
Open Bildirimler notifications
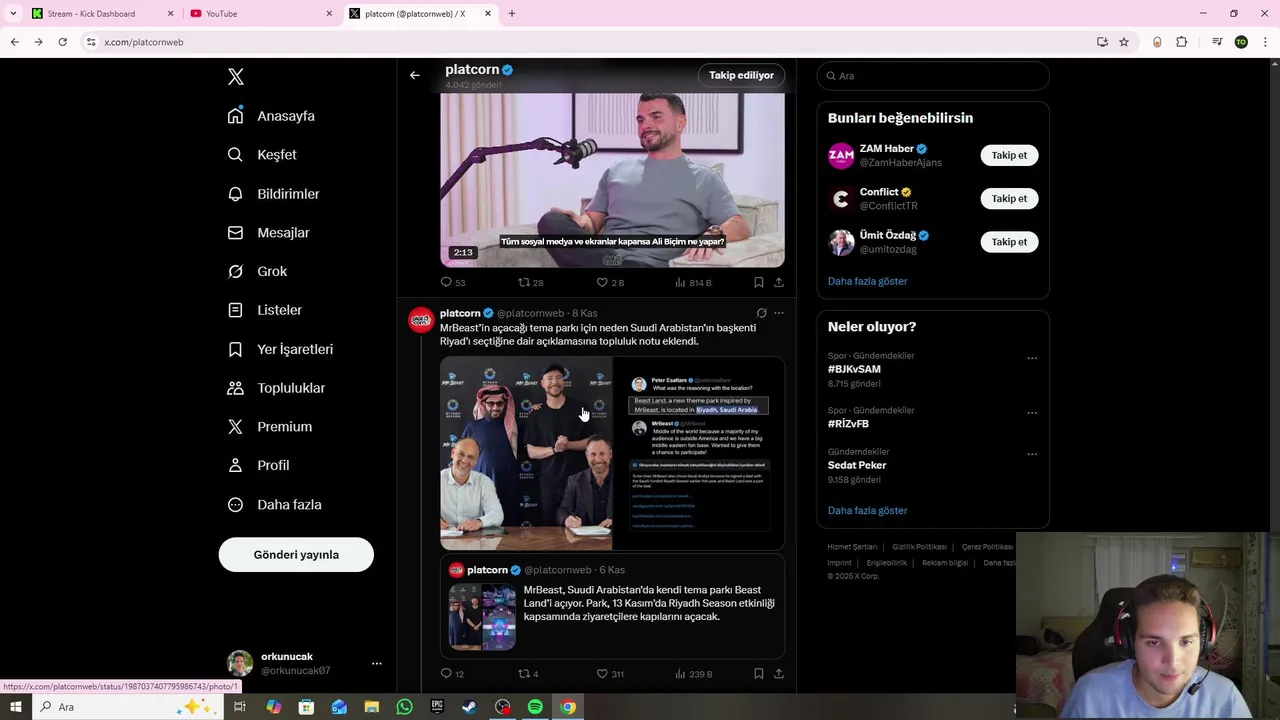pos(274,194)
